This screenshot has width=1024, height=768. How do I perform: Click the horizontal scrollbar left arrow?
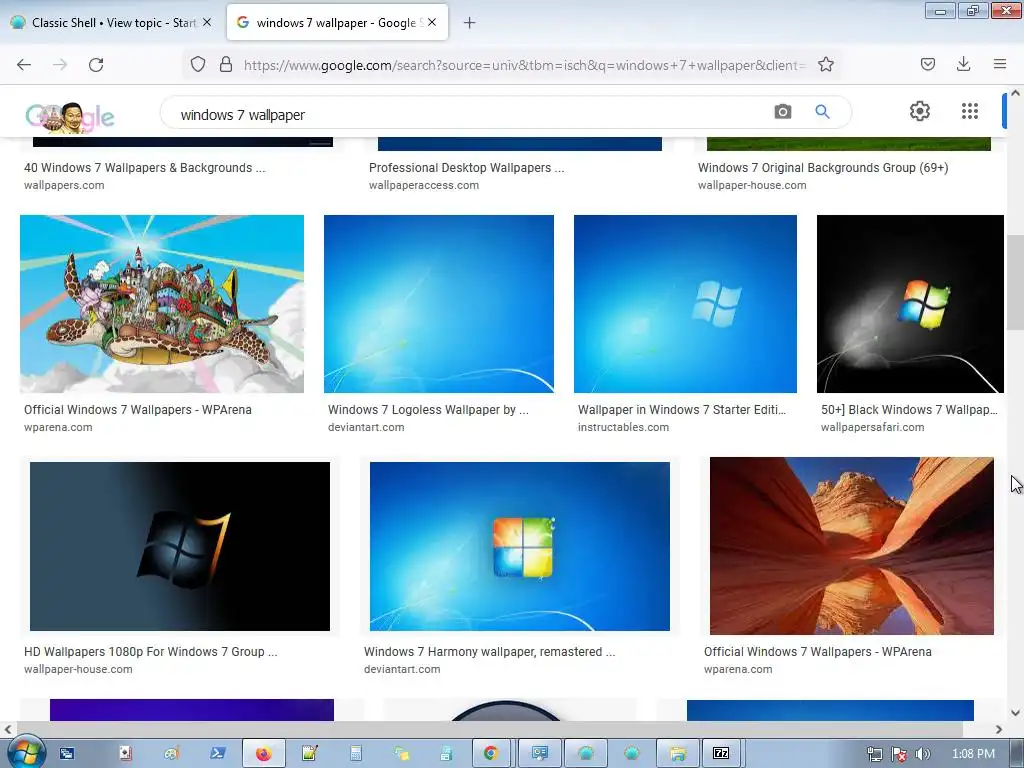tap(7, 729)
